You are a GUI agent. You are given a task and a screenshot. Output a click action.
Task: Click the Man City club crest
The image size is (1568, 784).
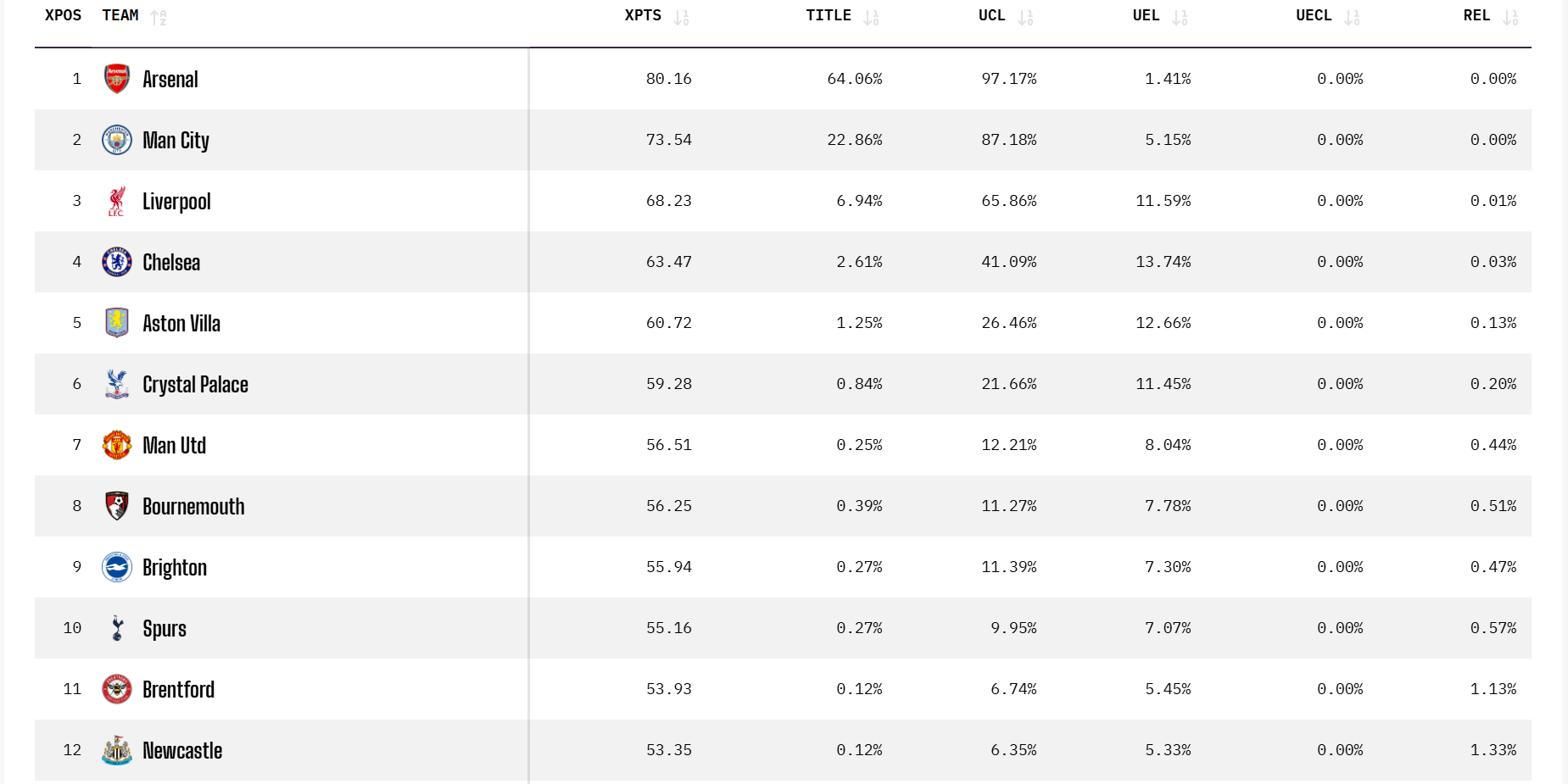click(x=117, y=140)
